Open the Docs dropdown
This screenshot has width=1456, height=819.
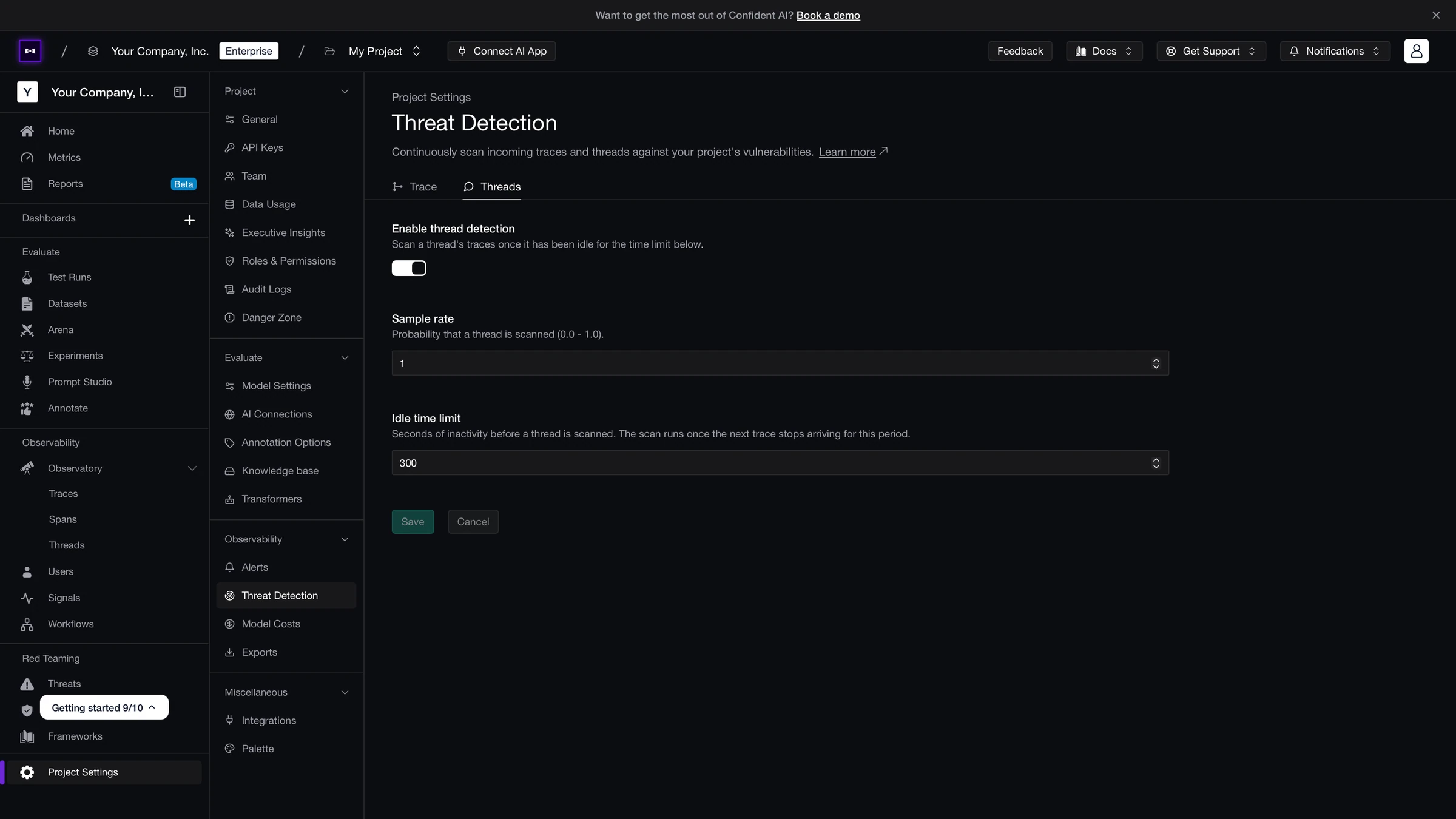(1104, 51)
